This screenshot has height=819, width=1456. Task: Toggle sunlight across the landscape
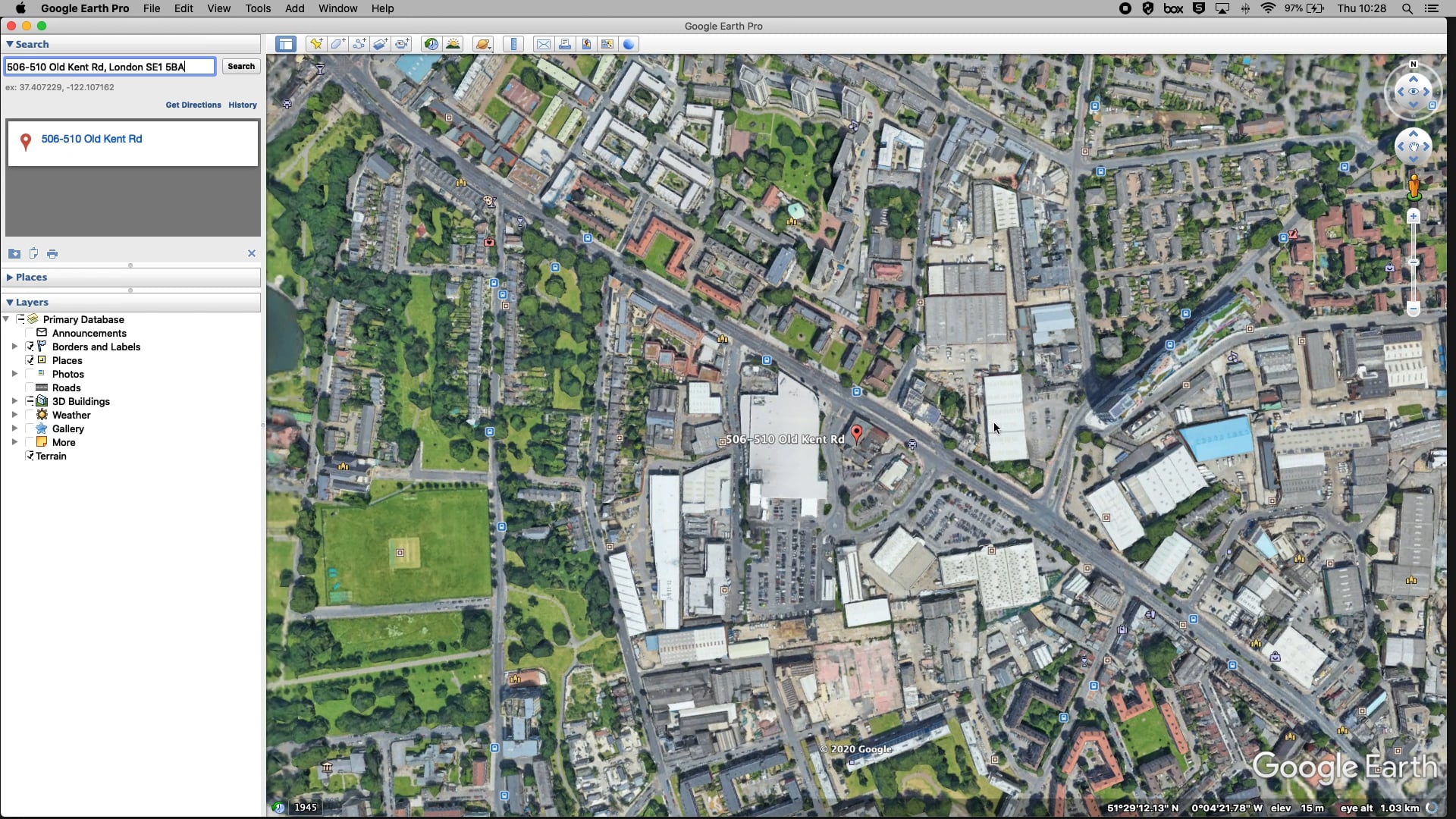[453, 44]
